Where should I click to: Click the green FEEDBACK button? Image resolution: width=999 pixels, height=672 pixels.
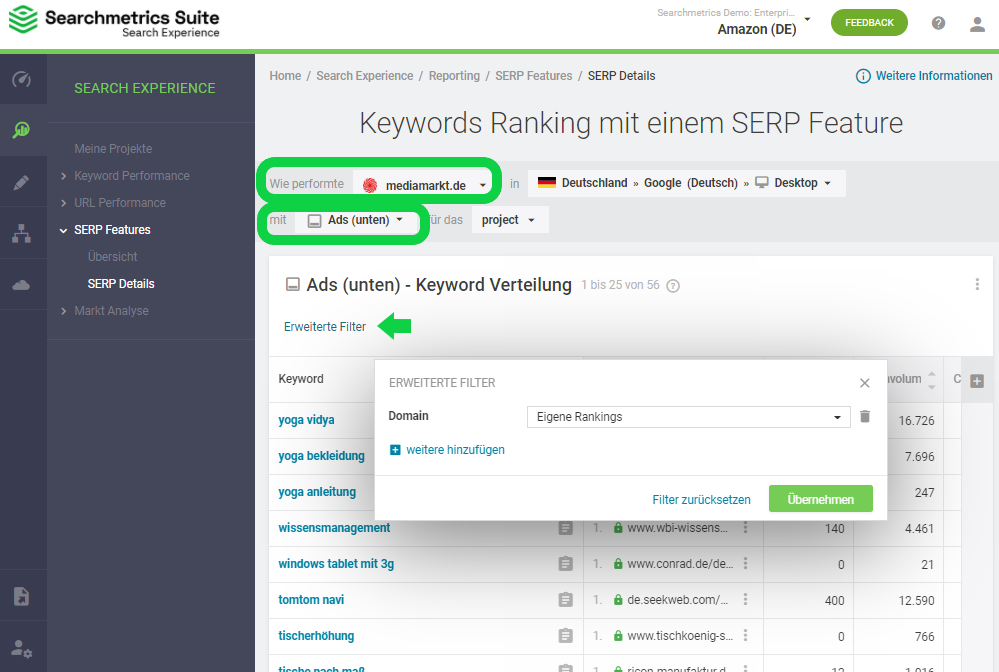(x=869, y=23)
